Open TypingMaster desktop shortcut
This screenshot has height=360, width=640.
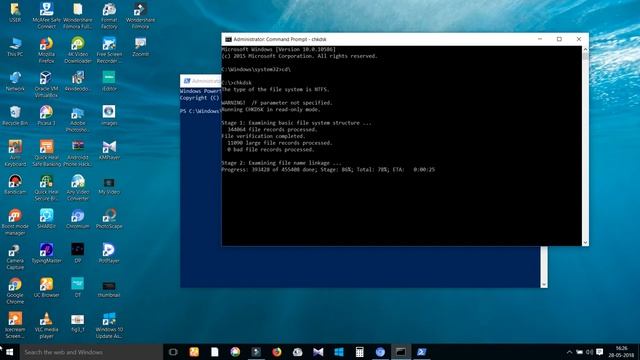47,253
